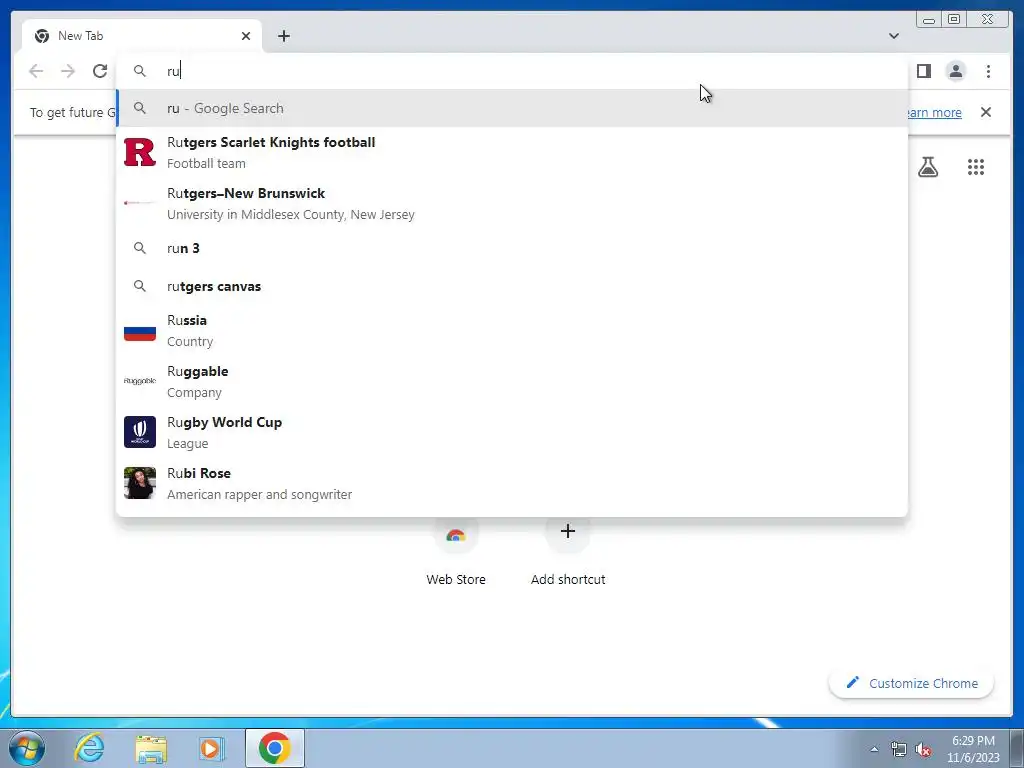Image resolution: width=1024 pixels, height=768 pixels.
Task: Click the network tray icon
Action: pyautogui.click(x=899, y=749)
